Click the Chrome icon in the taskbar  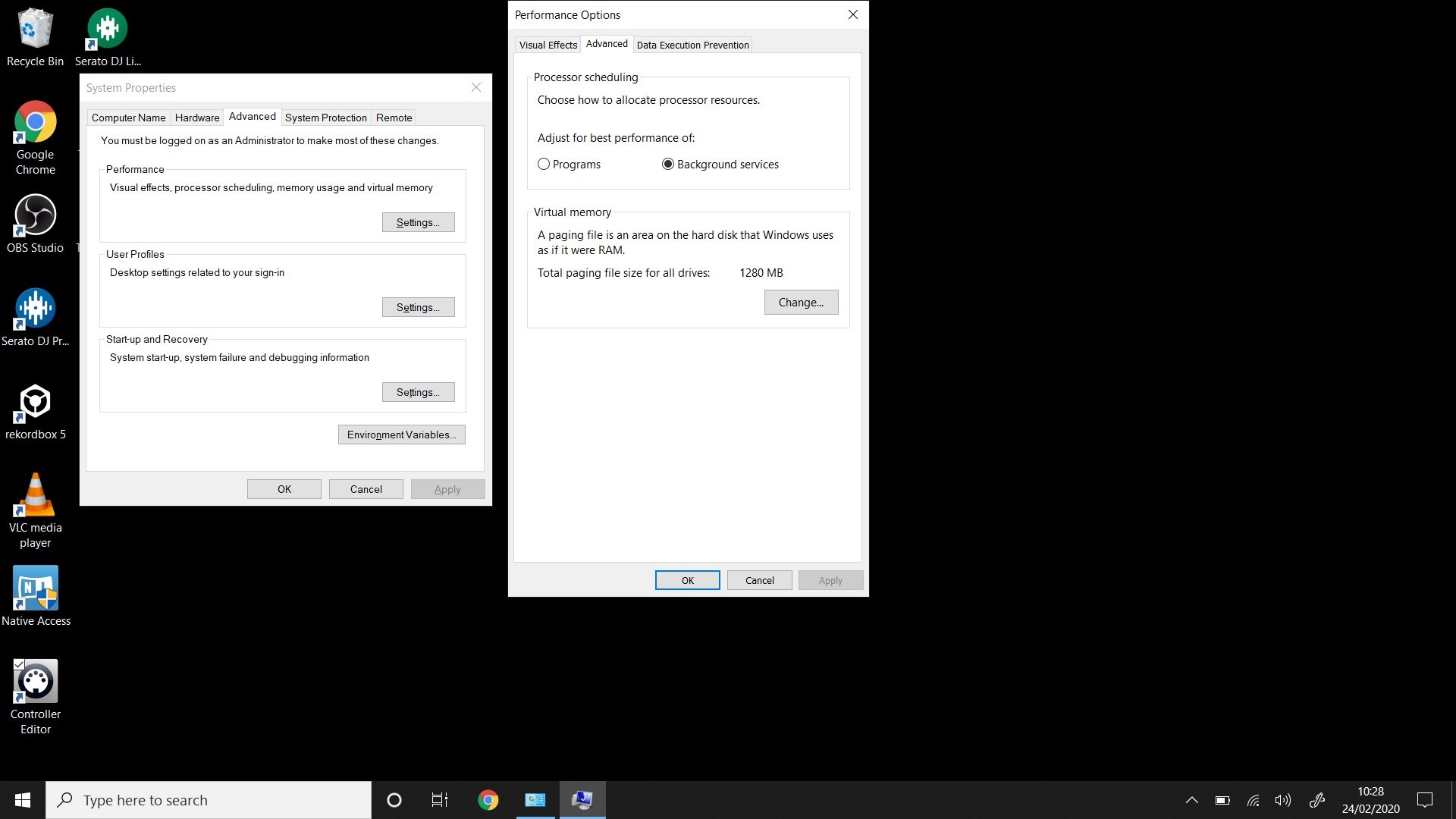coord(488,800)
